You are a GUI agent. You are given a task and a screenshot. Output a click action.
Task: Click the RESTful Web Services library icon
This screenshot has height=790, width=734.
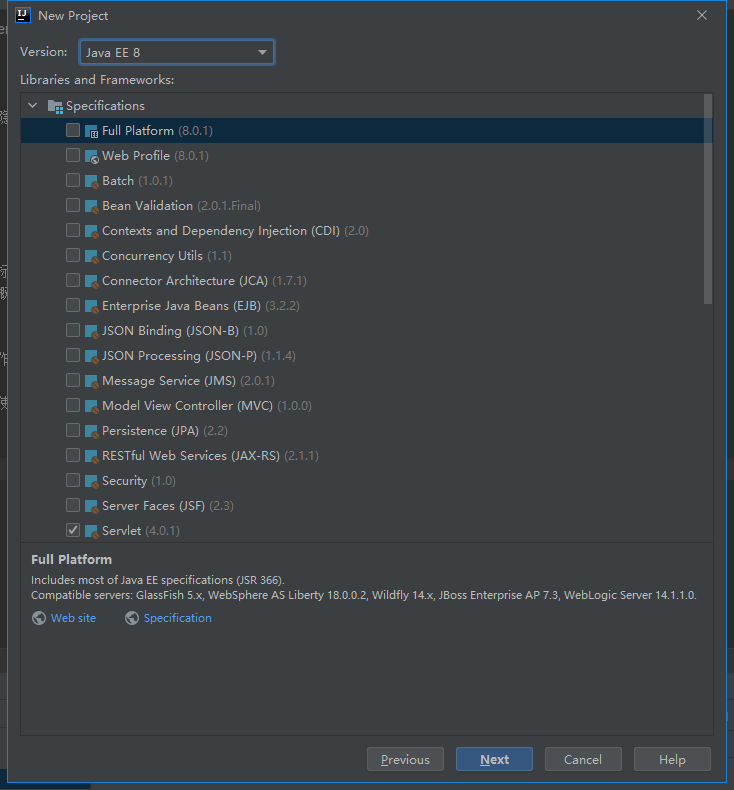[x=91, y=456]
